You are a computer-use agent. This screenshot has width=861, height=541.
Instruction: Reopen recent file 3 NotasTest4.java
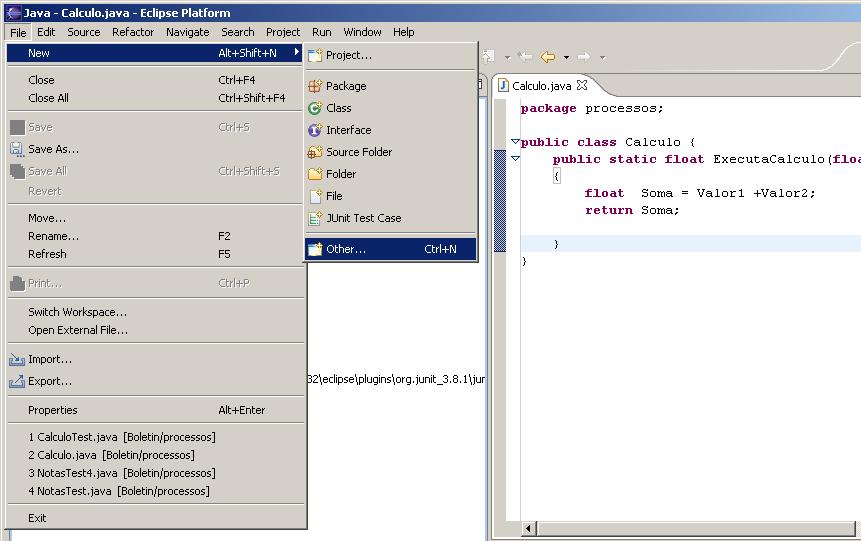[156, 473]
